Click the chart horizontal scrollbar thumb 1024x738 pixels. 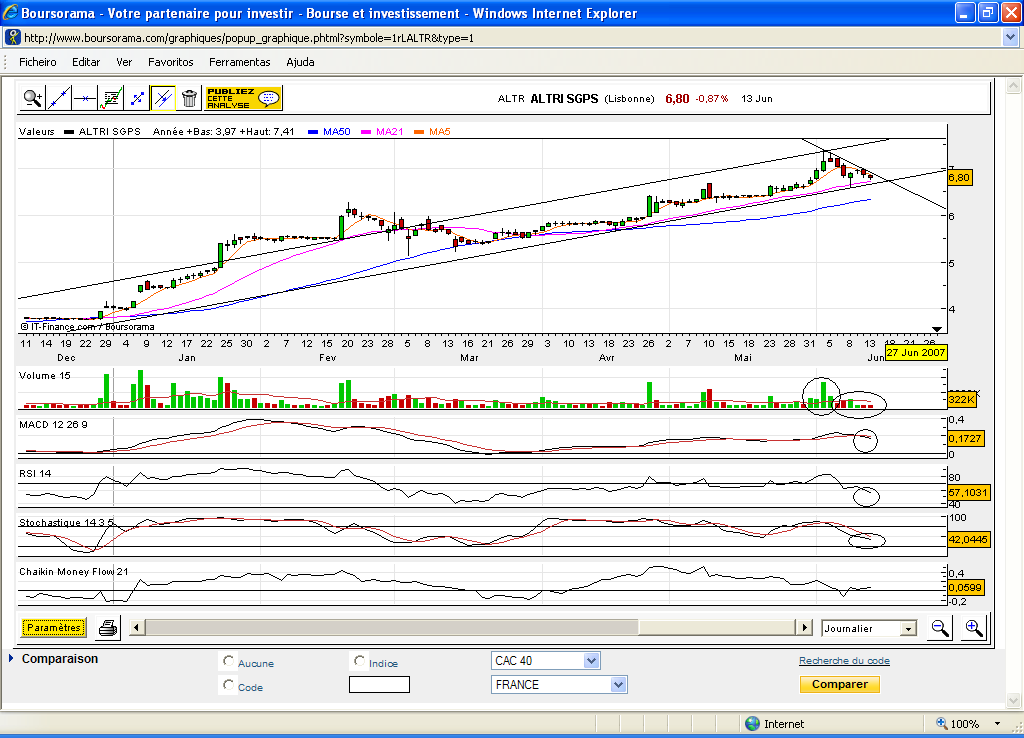tap(391, 628)
